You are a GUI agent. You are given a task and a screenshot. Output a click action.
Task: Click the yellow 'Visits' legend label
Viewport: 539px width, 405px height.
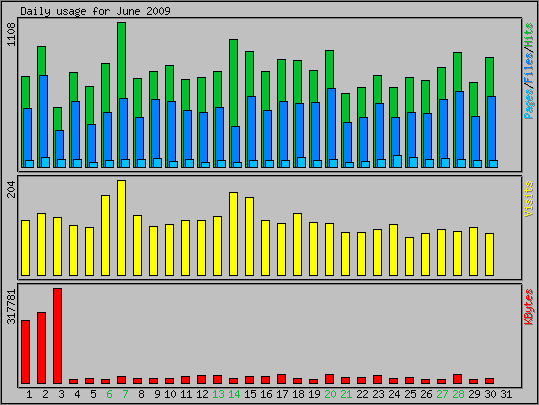(x=529, y=199)
